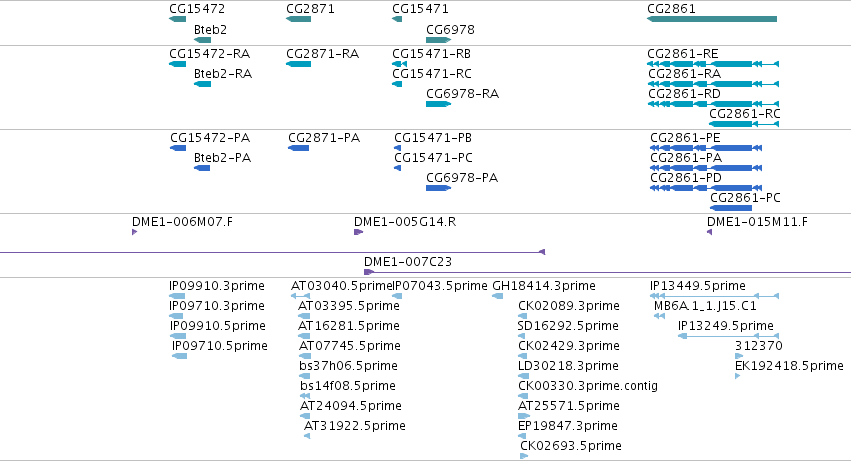Open EST AT31922.5prime
Viewport: 851px width, 461px height.
click(x=355, y=426)
